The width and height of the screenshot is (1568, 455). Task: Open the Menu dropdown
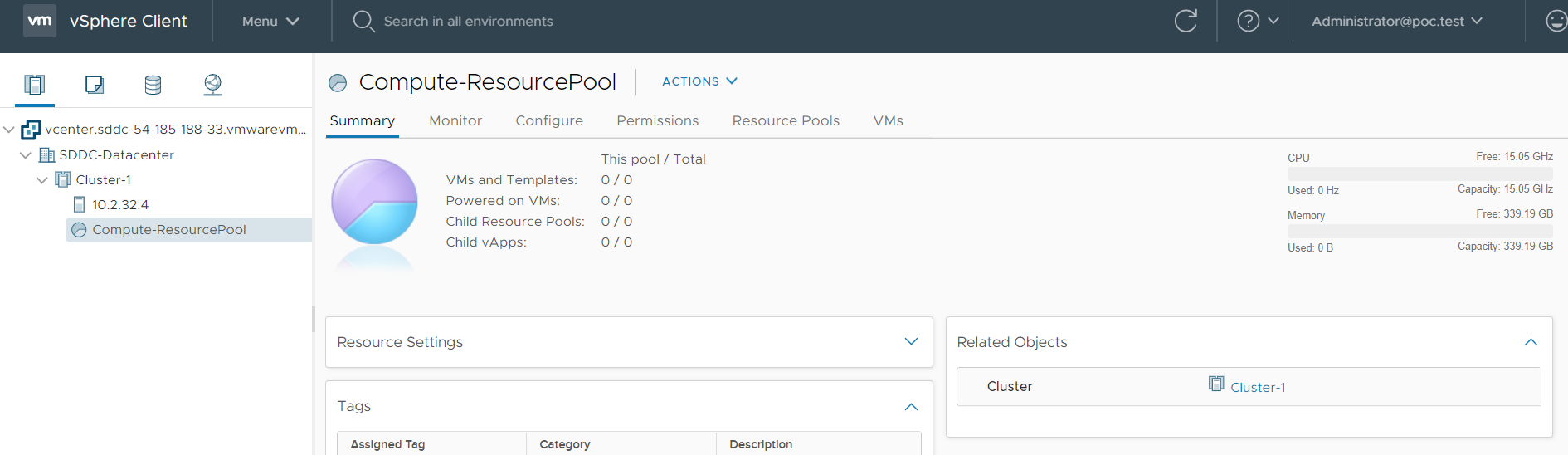(270, 21)
